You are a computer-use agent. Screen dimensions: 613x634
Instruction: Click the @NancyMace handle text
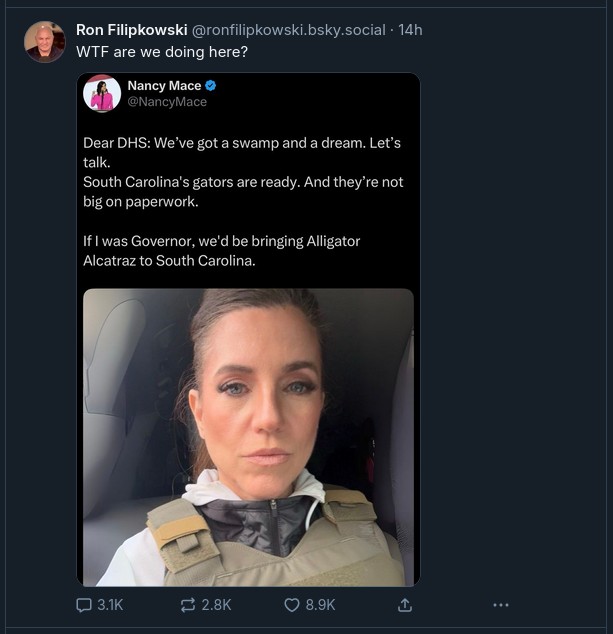click(167, 102)
